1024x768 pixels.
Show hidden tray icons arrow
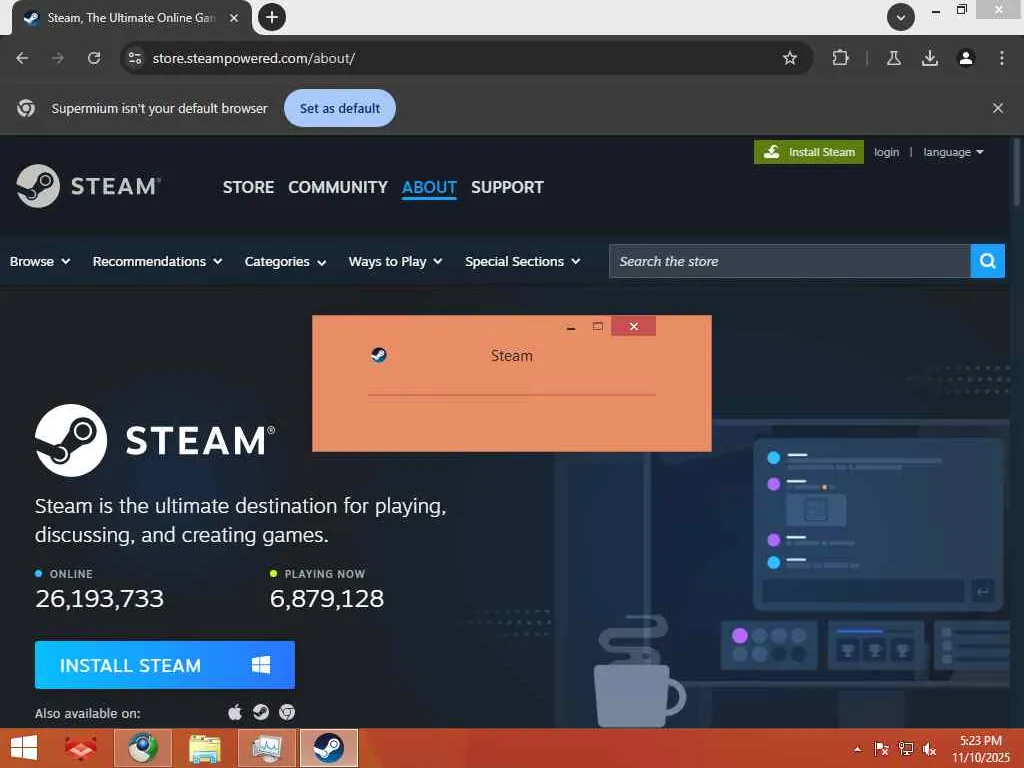click(857, 749)
